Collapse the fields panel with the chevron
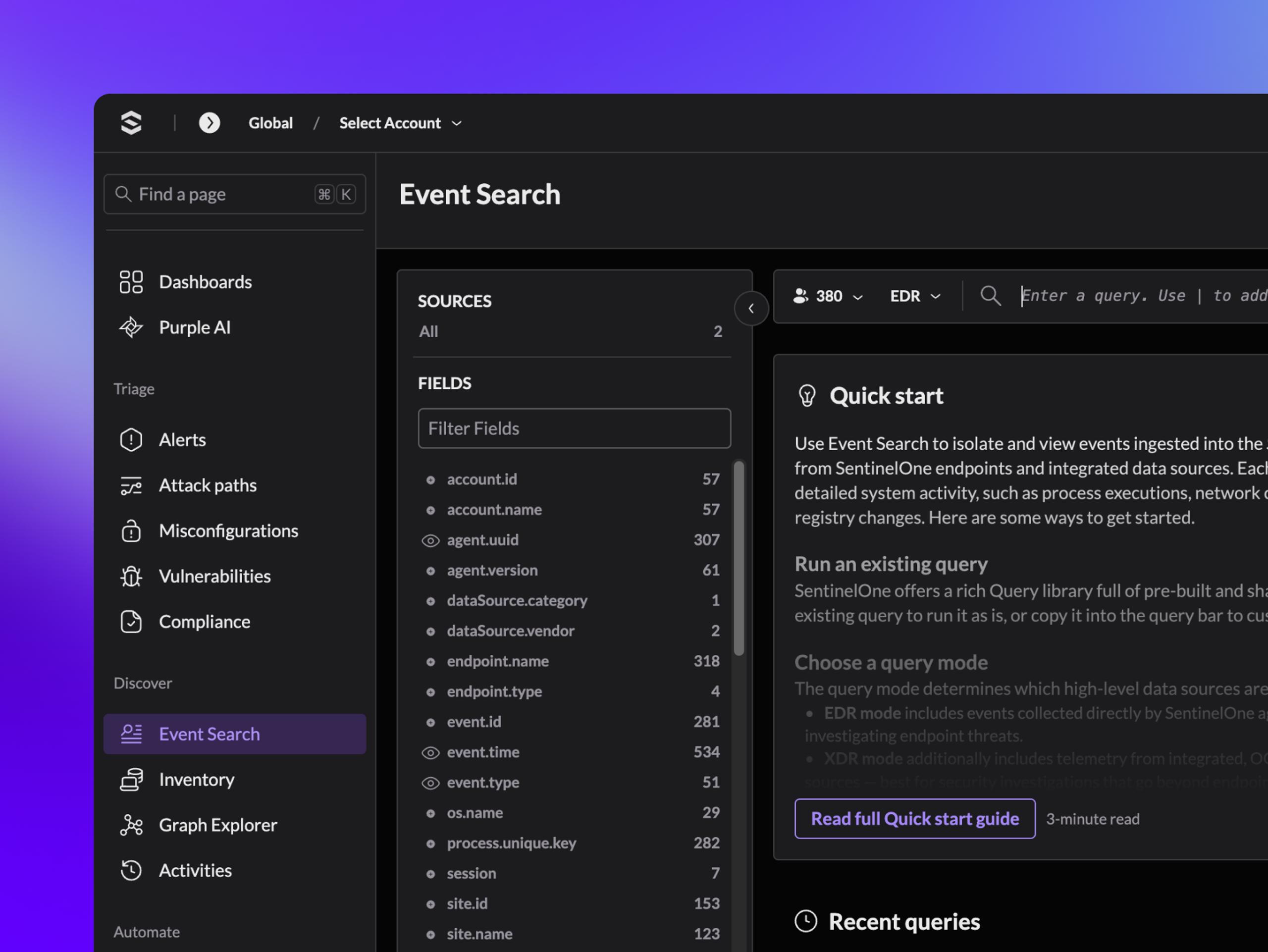 tap(751, 309)
